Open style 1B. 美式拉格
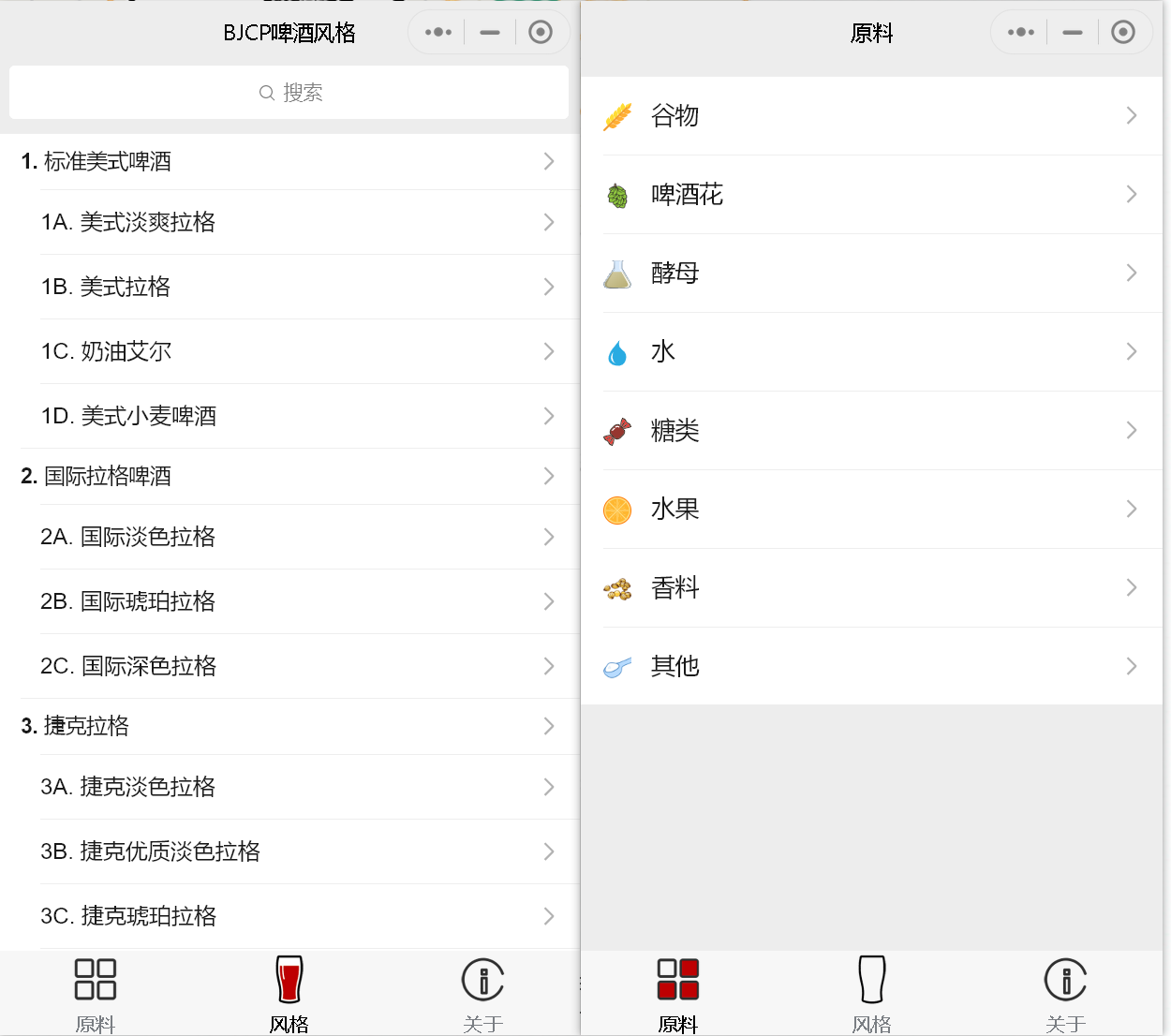 (289, 287)
